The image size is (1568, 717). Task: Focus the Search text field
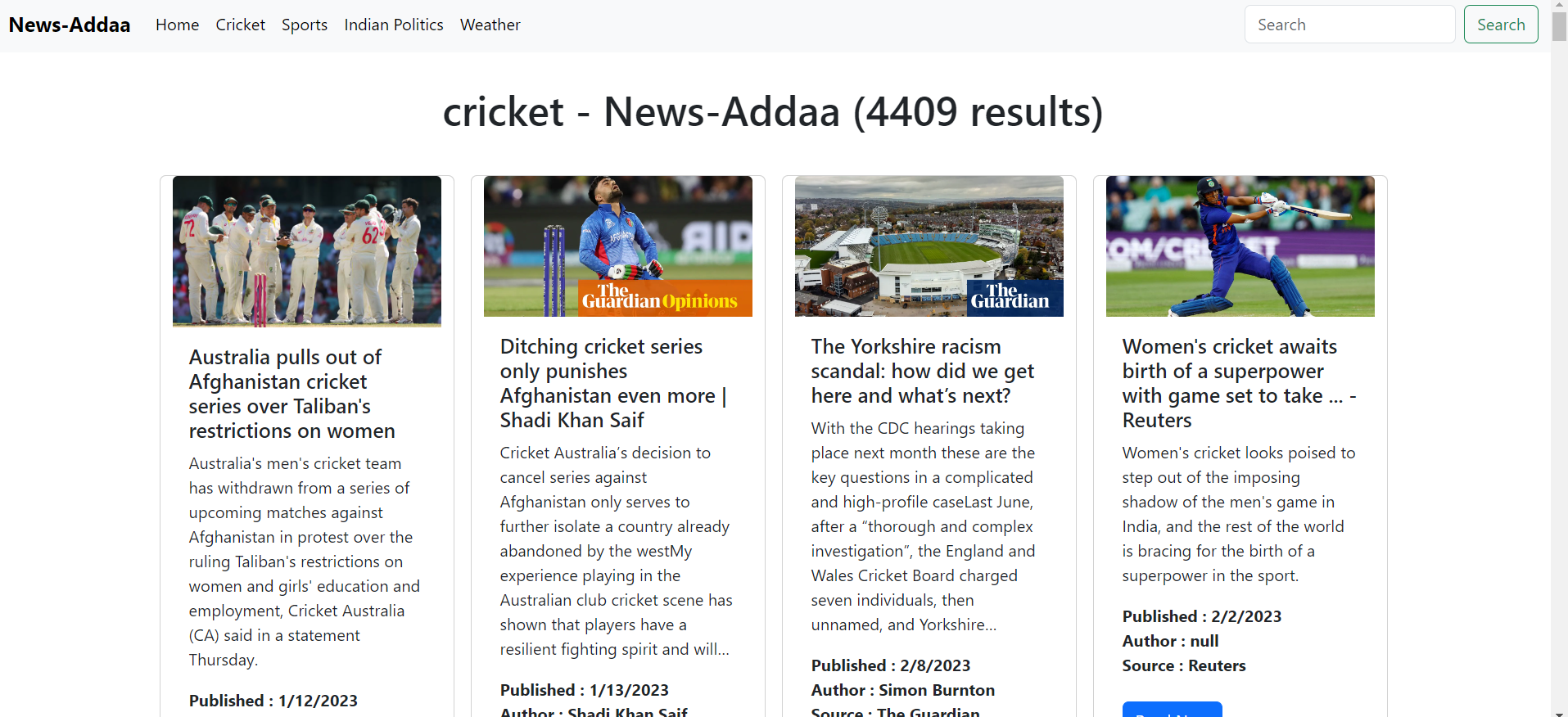pos(1349,25)
